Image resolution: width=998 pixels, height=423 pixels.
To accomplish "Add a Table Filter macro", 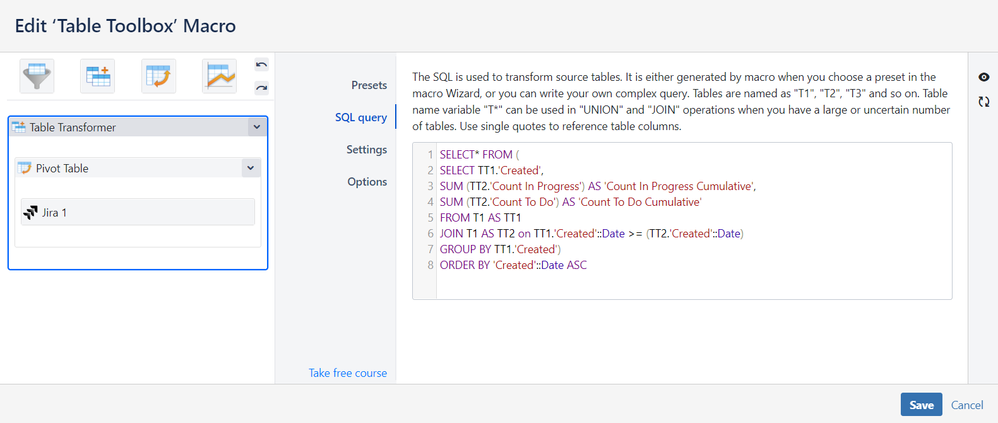I will pos(37,75).
